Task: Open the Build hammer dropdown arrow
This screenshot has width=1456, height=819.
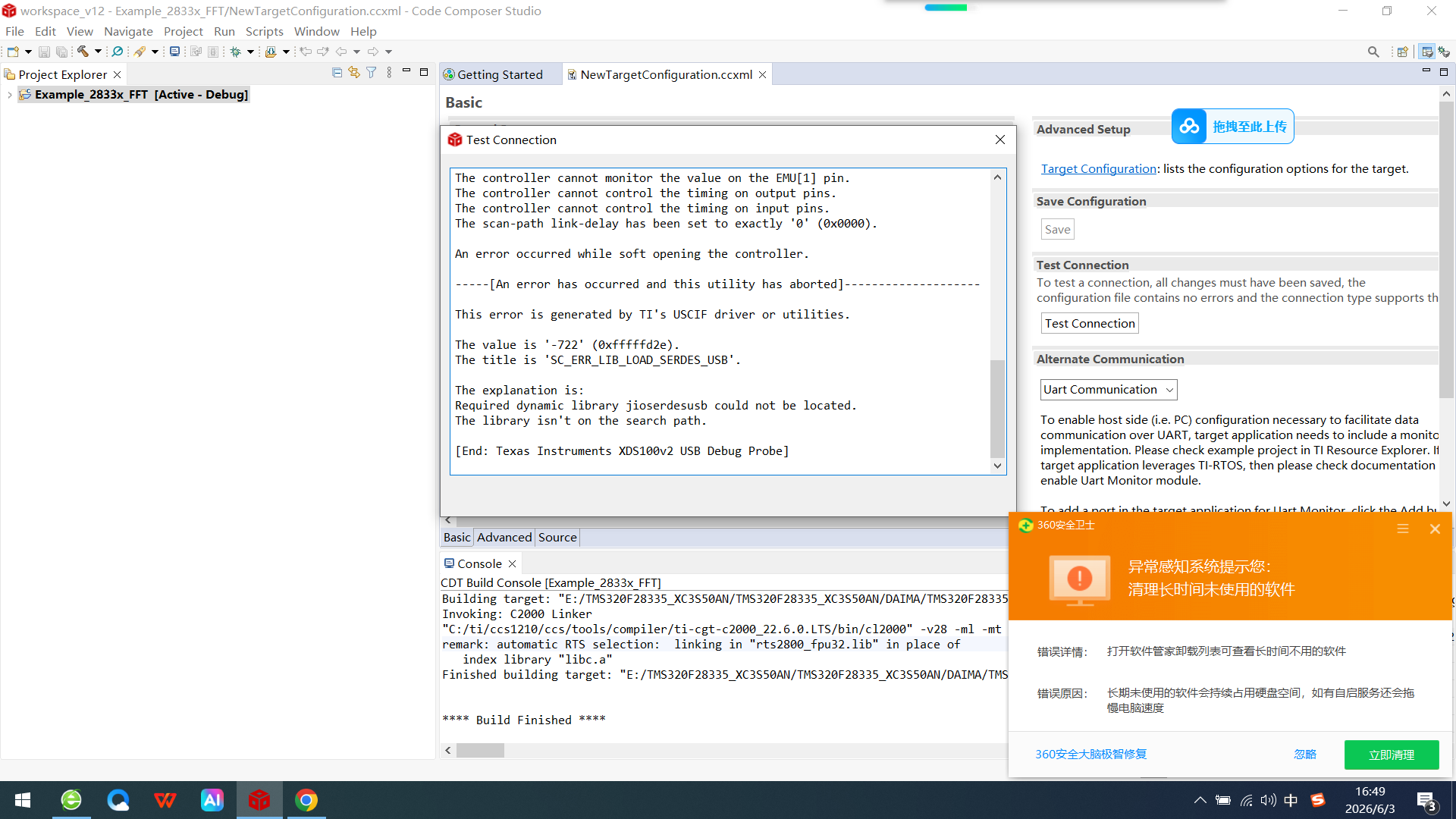Action: (x=98, y=52)
